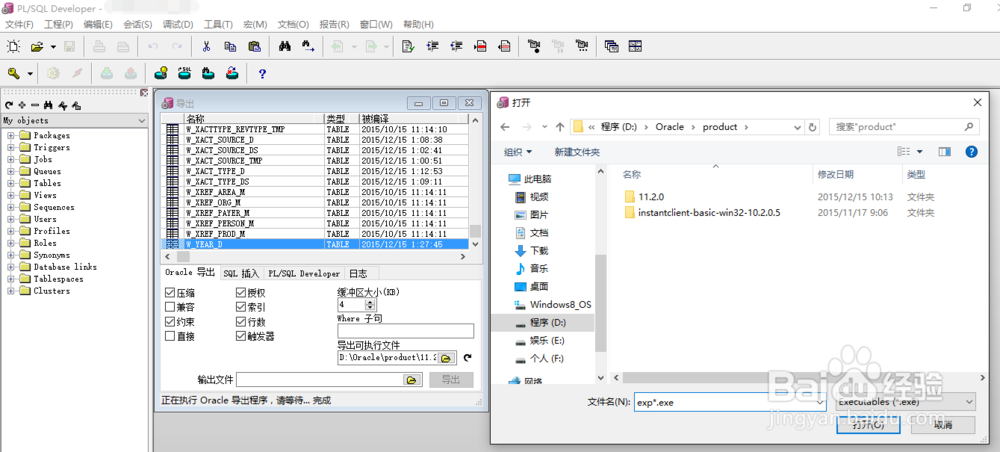
Task: Click the Where 子句 input field
Action: coord(406,331)
